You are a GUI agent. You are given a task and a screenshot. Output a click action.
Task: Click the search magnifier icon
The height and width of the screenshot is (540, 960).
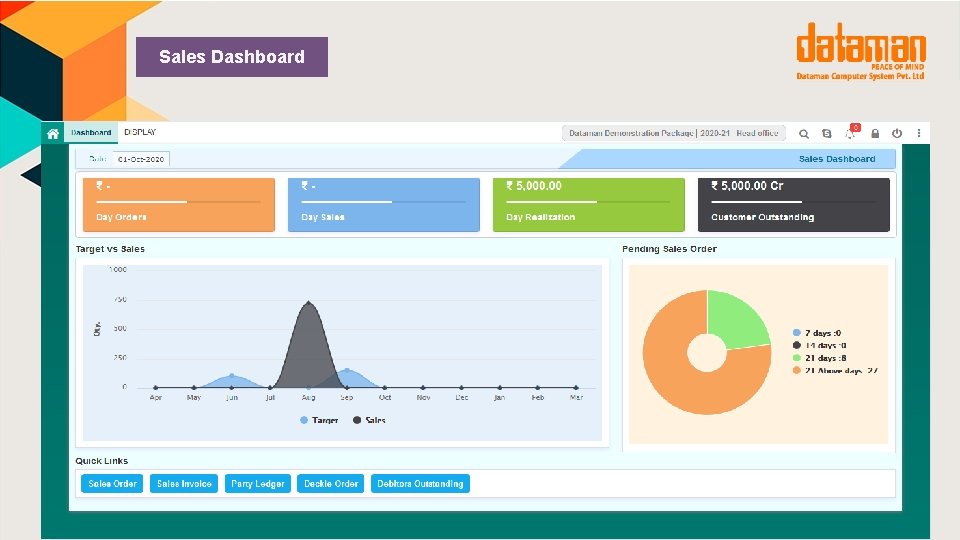804,133
